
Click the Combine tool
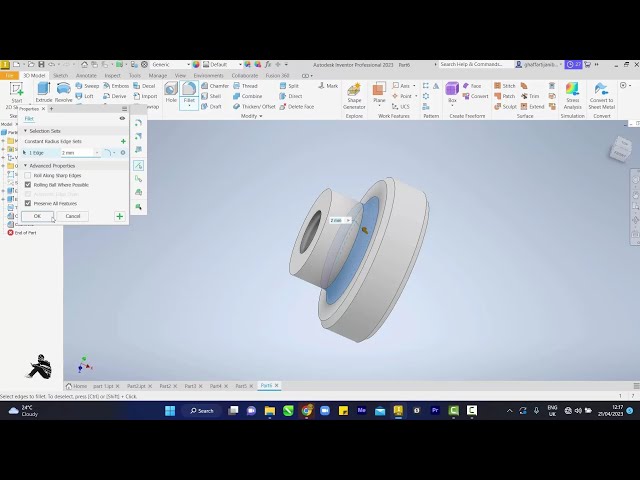(248, 96)
